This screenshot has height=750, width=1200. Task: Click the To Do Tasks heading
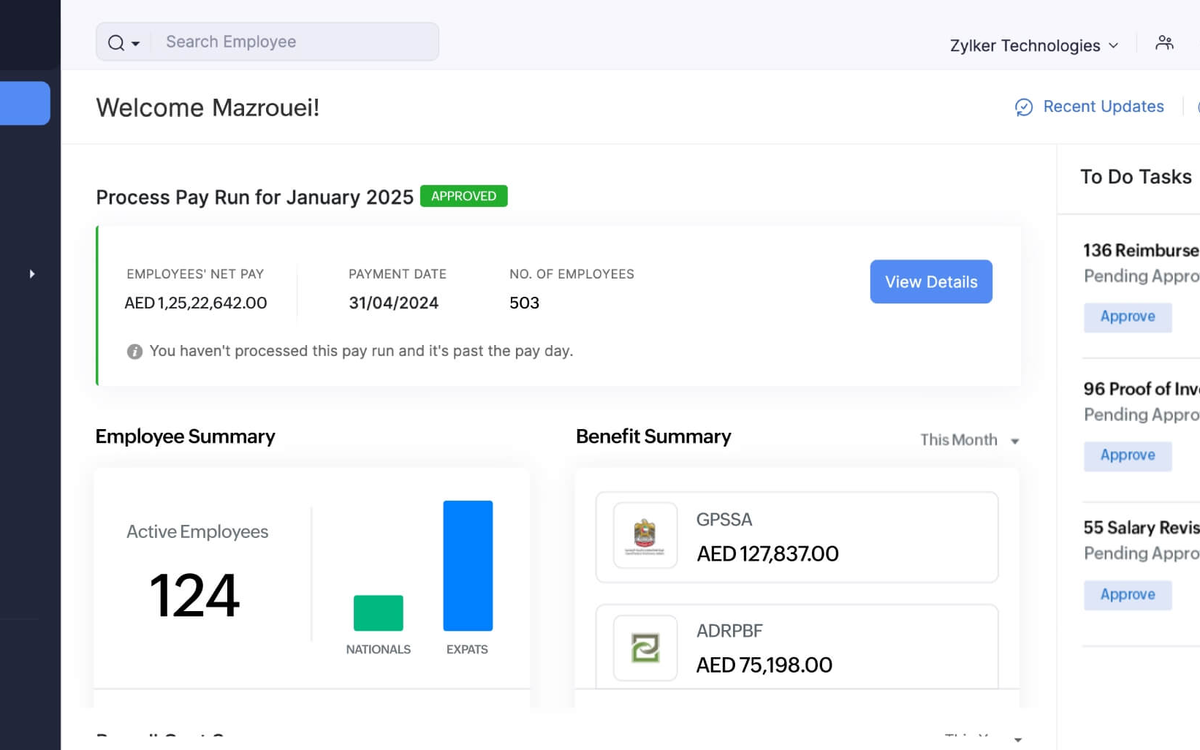1136,177
